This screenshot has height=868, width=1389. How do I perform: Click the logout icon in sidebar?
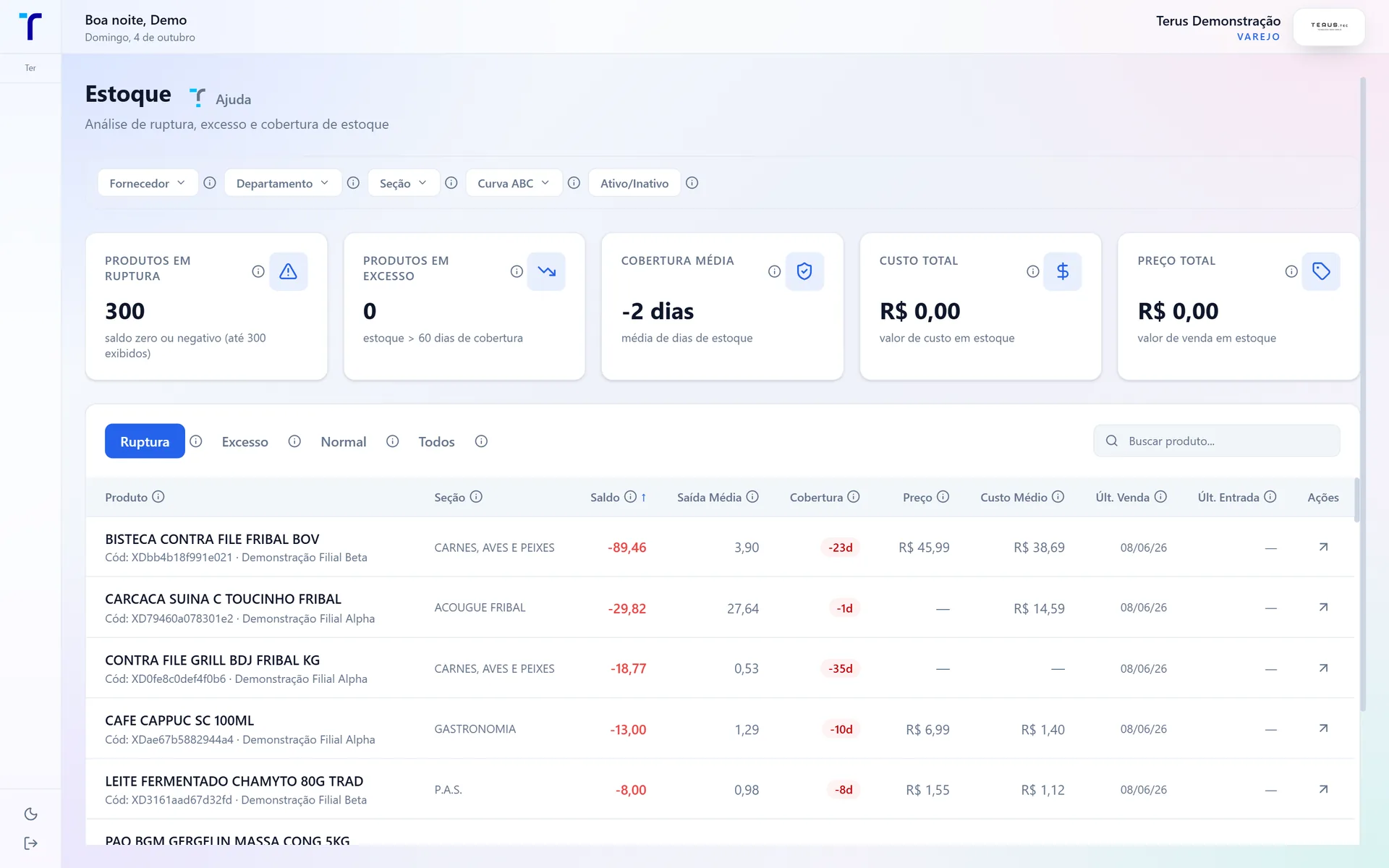30,843
